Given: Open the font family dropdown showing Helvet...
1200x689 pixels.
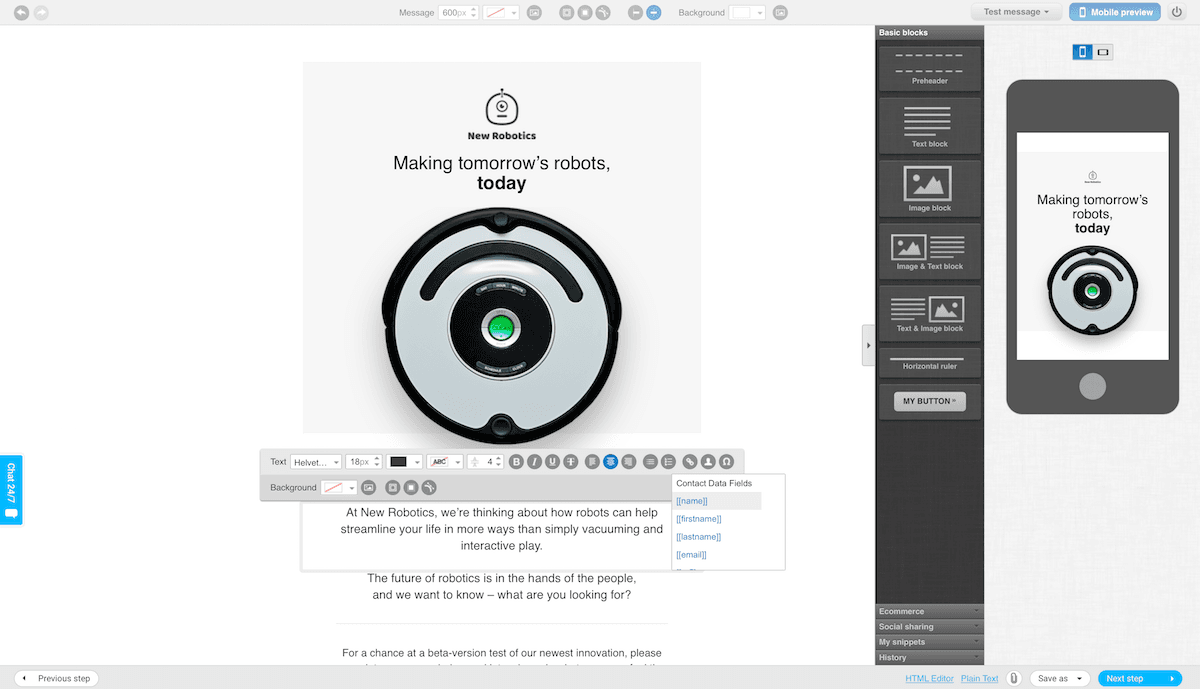Looking at the screenshot, I should (x=316, y=462).
